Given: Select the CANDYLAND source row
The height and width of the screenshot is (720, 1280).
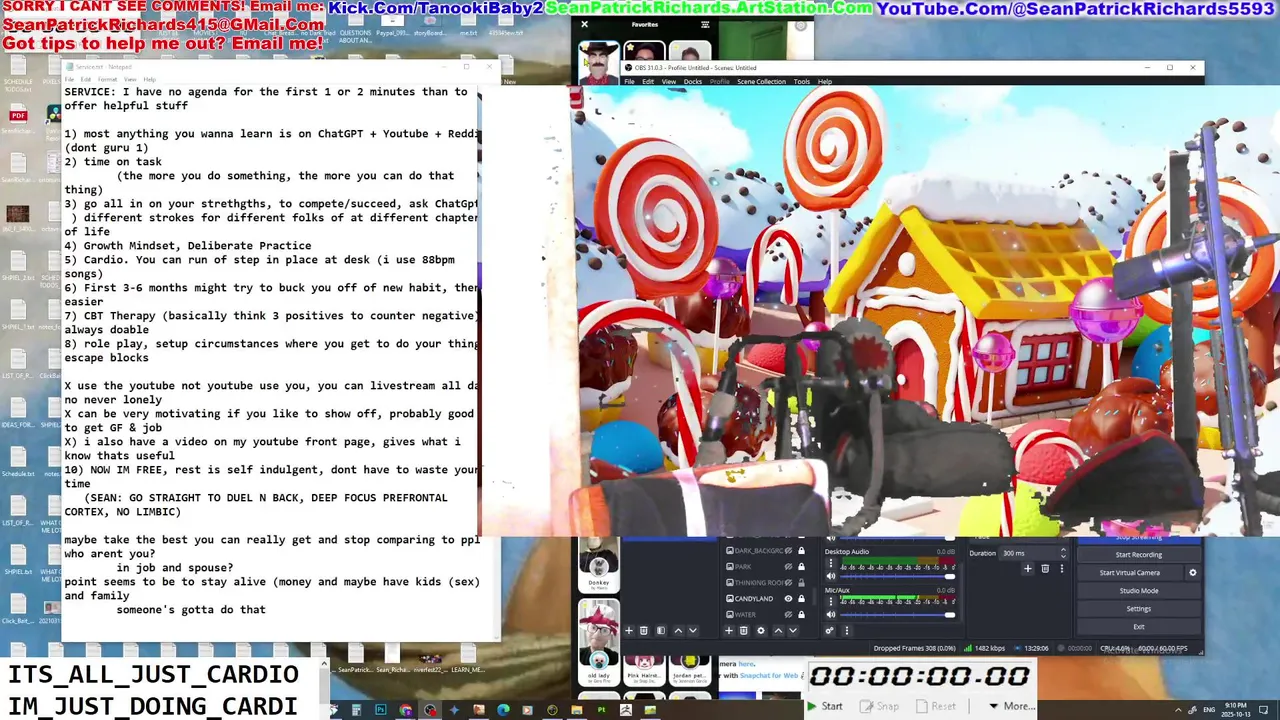Looking at the screenshot, I should (x=764, y=599).
